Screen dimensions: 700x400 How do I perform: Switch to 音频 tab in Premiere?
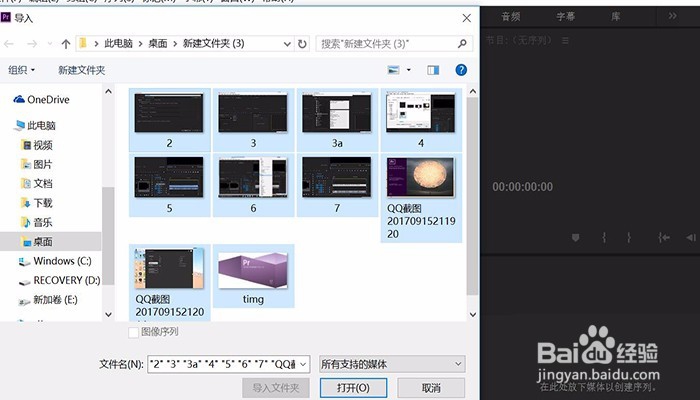tap(511, 17)
